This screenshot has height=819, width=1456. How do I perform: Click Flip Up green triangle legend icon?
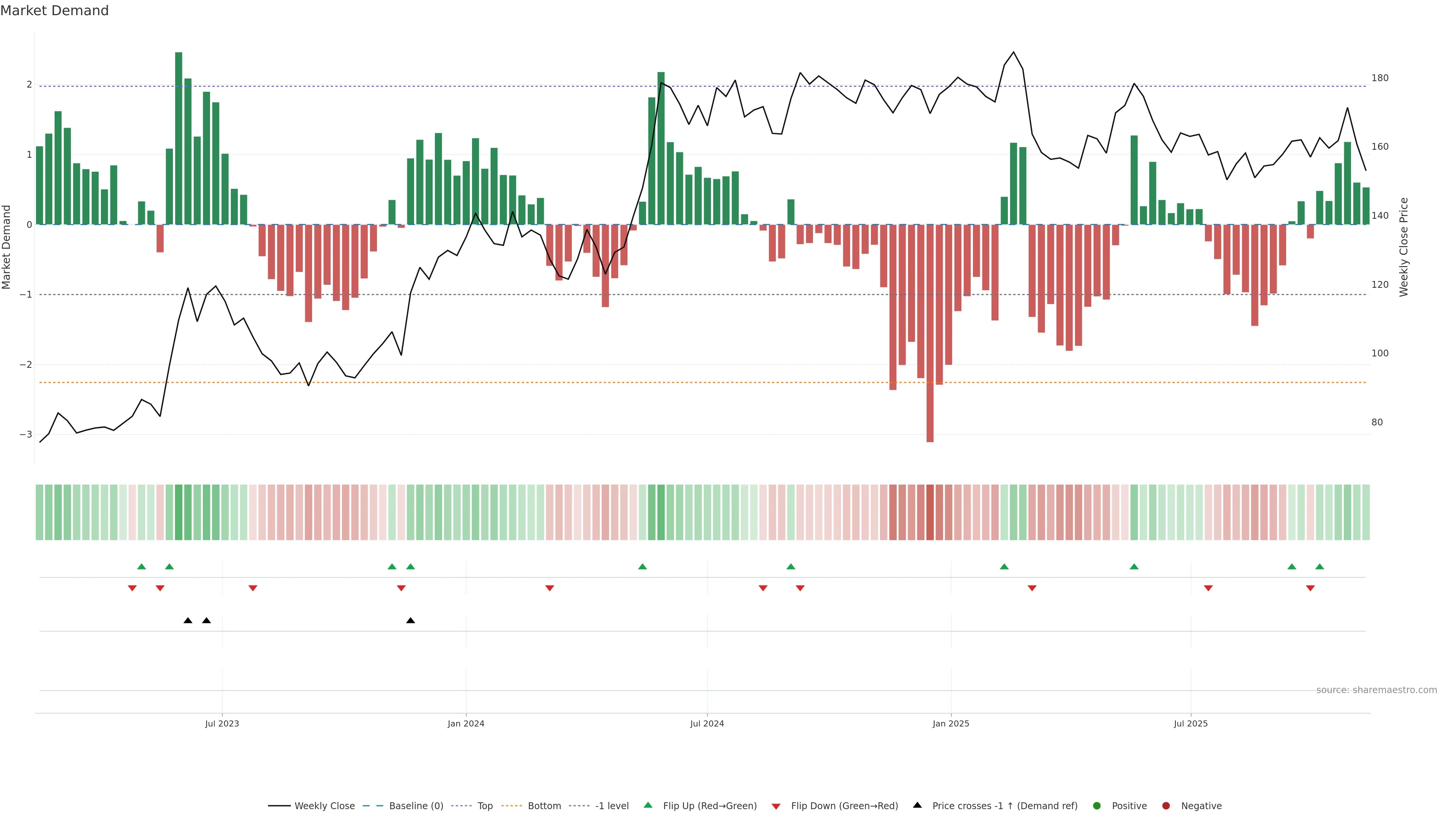tap(648, 805)
